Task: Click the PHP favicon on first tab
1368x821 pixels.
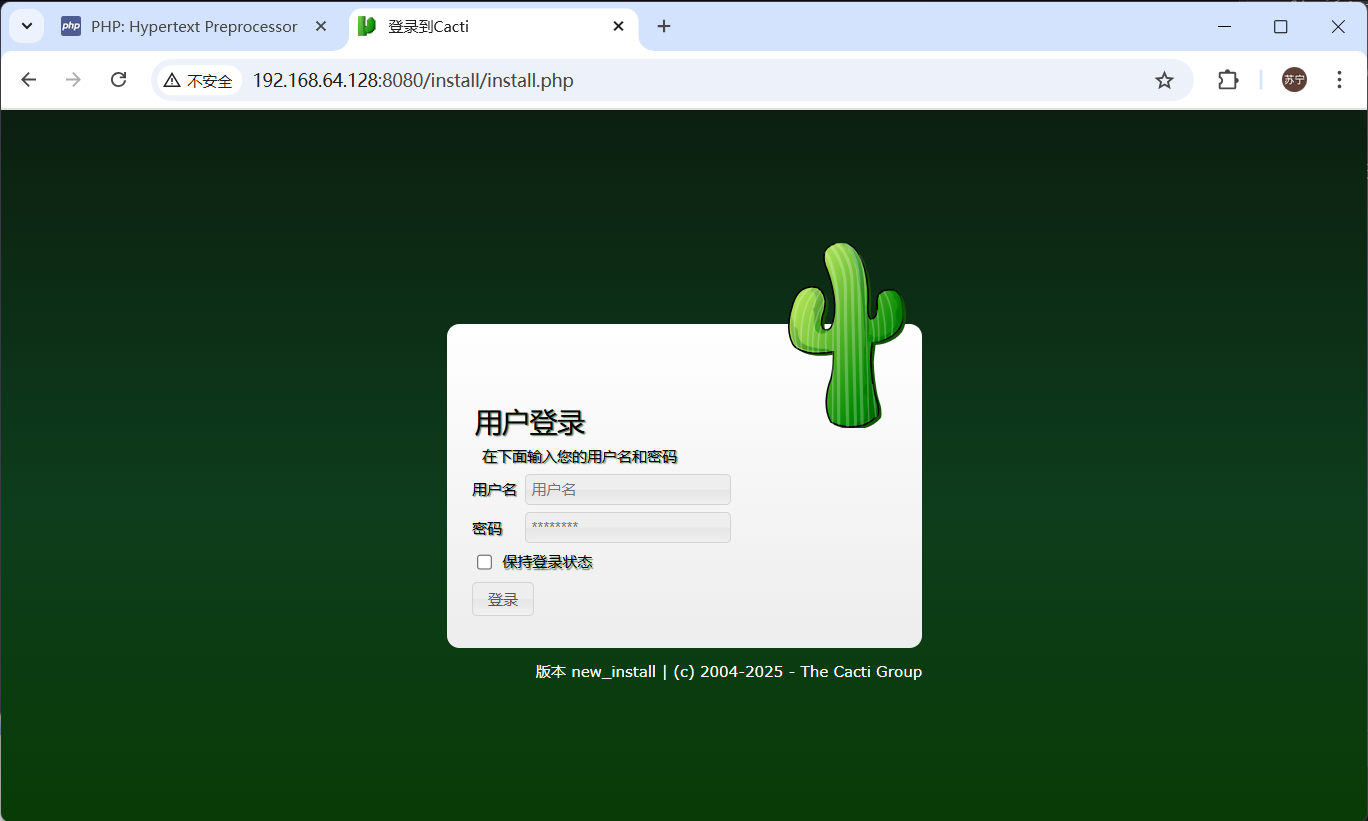Action: pos(71,27)
